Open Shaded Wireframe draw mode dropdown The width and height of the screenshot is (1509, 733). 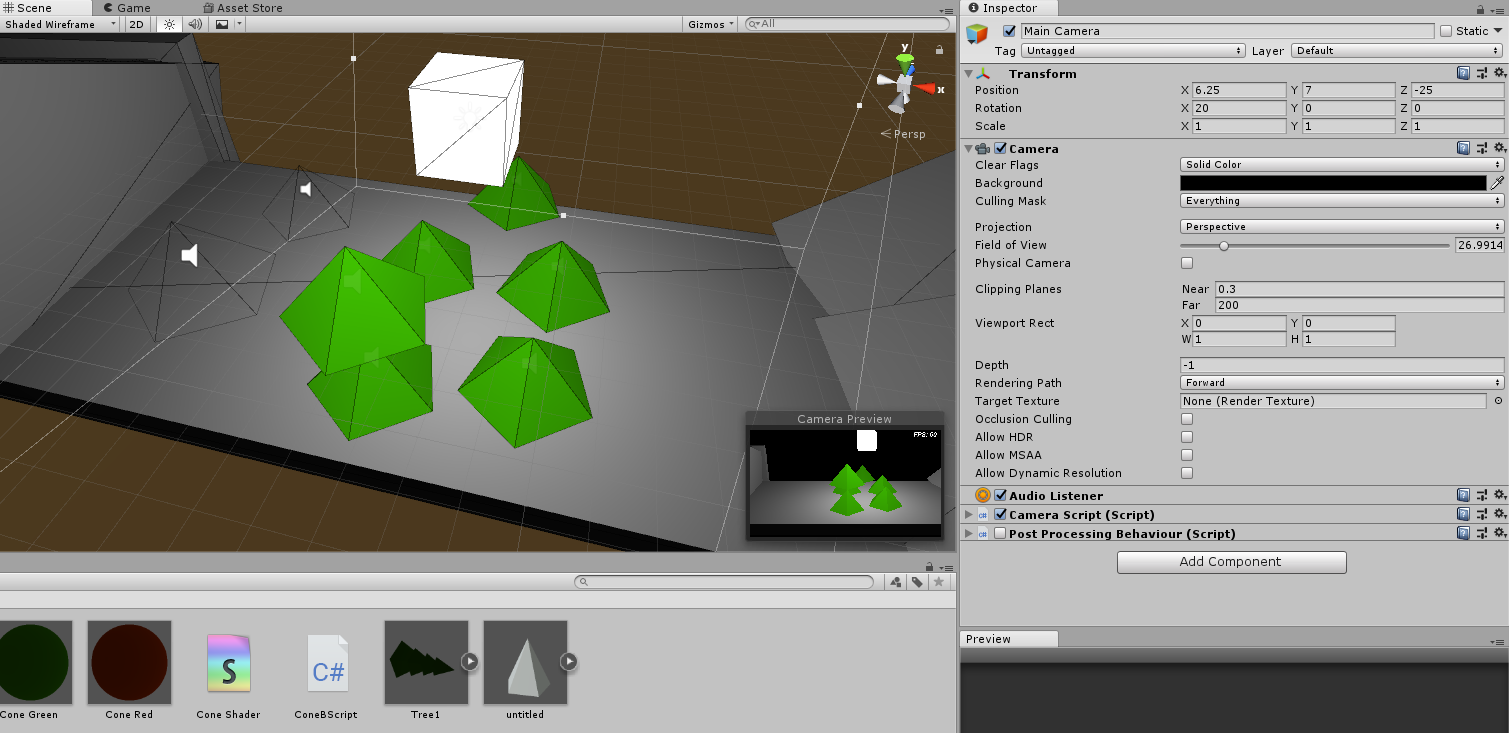click(x=60, y=24)
